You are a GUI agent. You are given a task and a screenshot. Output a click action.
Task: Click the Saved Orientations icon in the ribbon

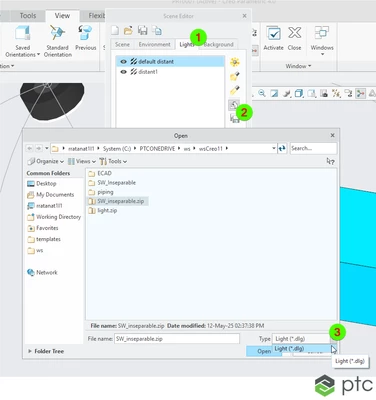tap(23, 34)
